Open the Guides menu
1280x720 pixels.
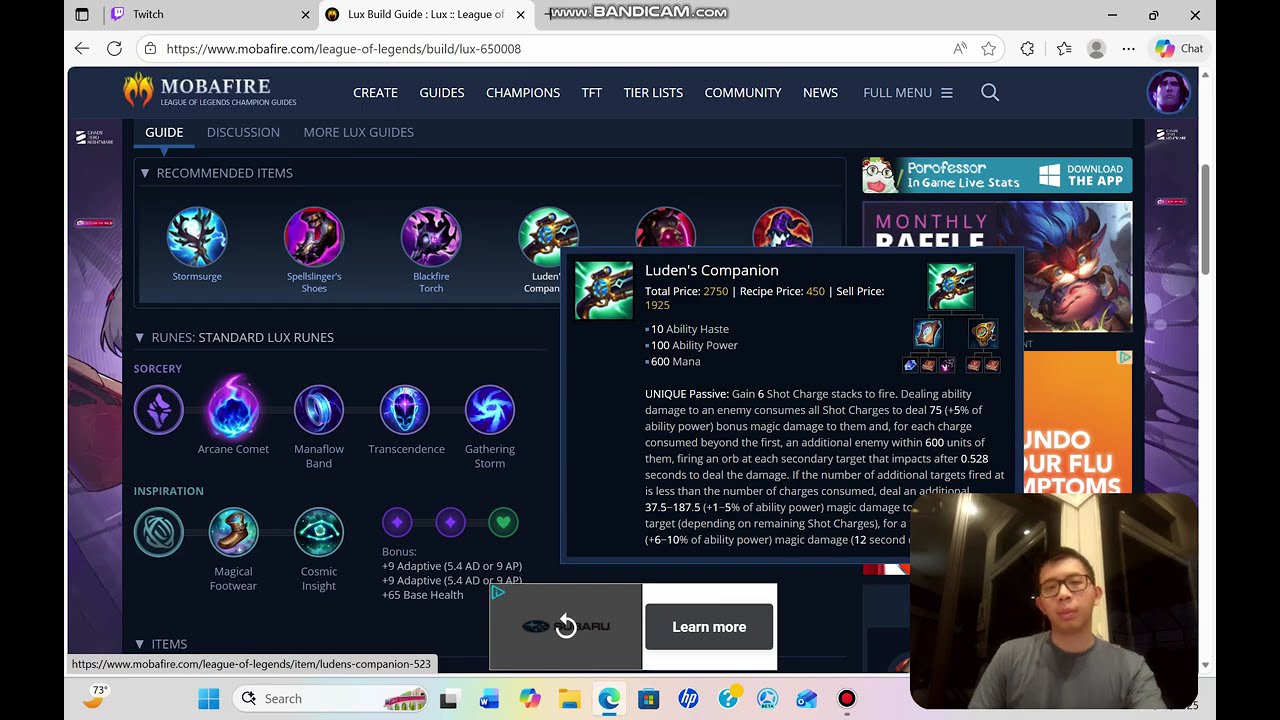tap(442, 92)
